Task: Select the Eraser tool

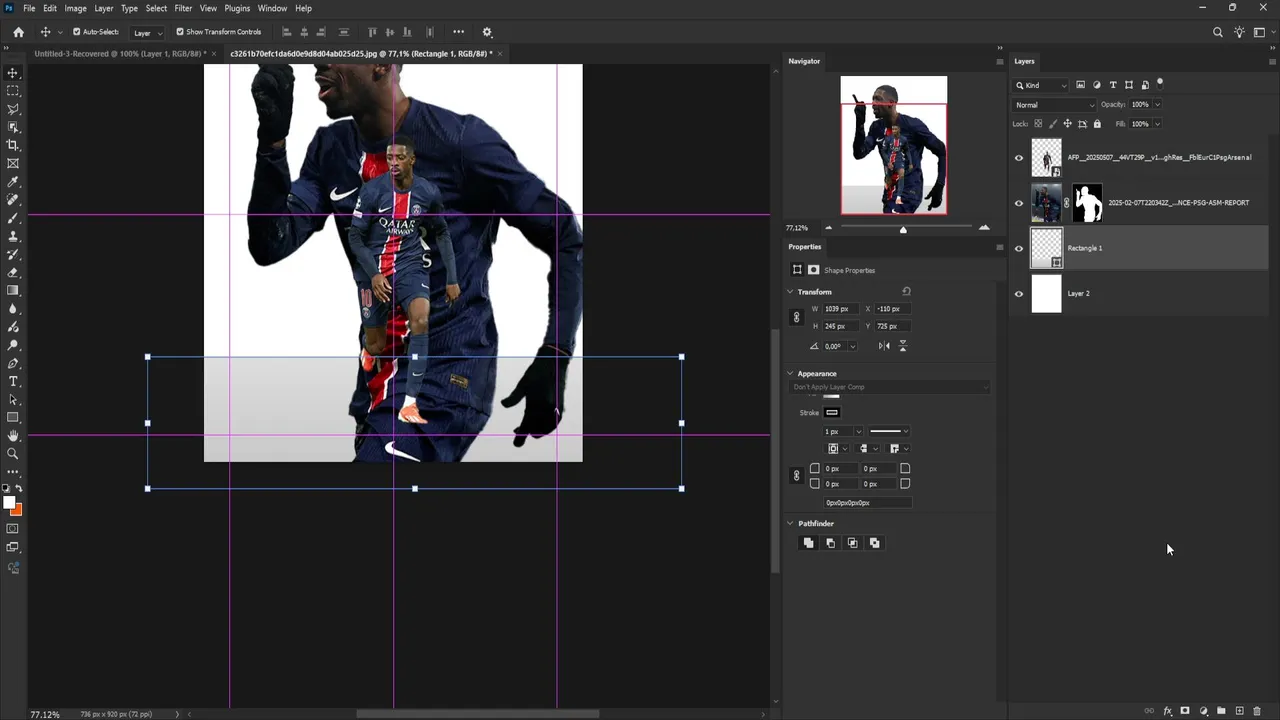Action: pos(13,272)
